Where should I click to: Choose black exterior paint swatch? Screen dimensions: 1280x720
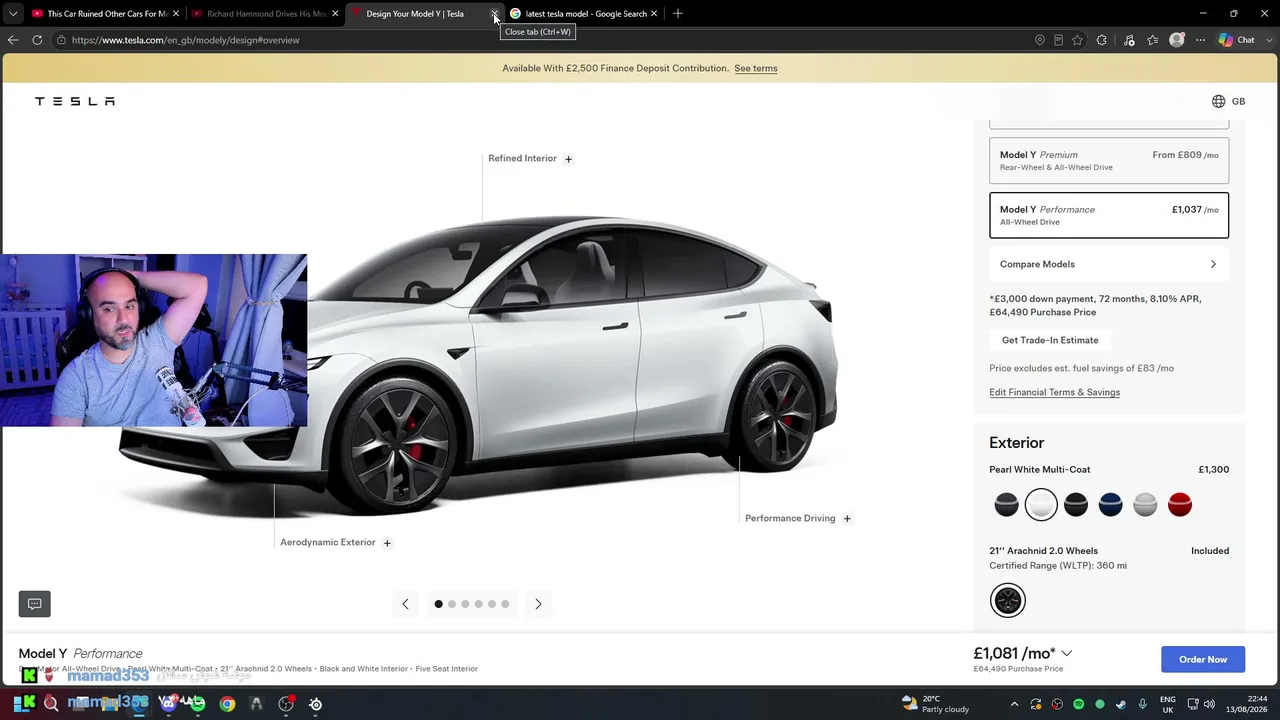point(1076,505)
